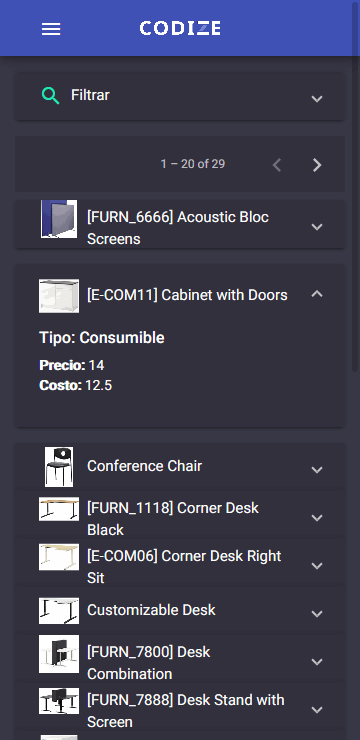Select the [FURN_7800] Desk Combination title

[149, 663]
